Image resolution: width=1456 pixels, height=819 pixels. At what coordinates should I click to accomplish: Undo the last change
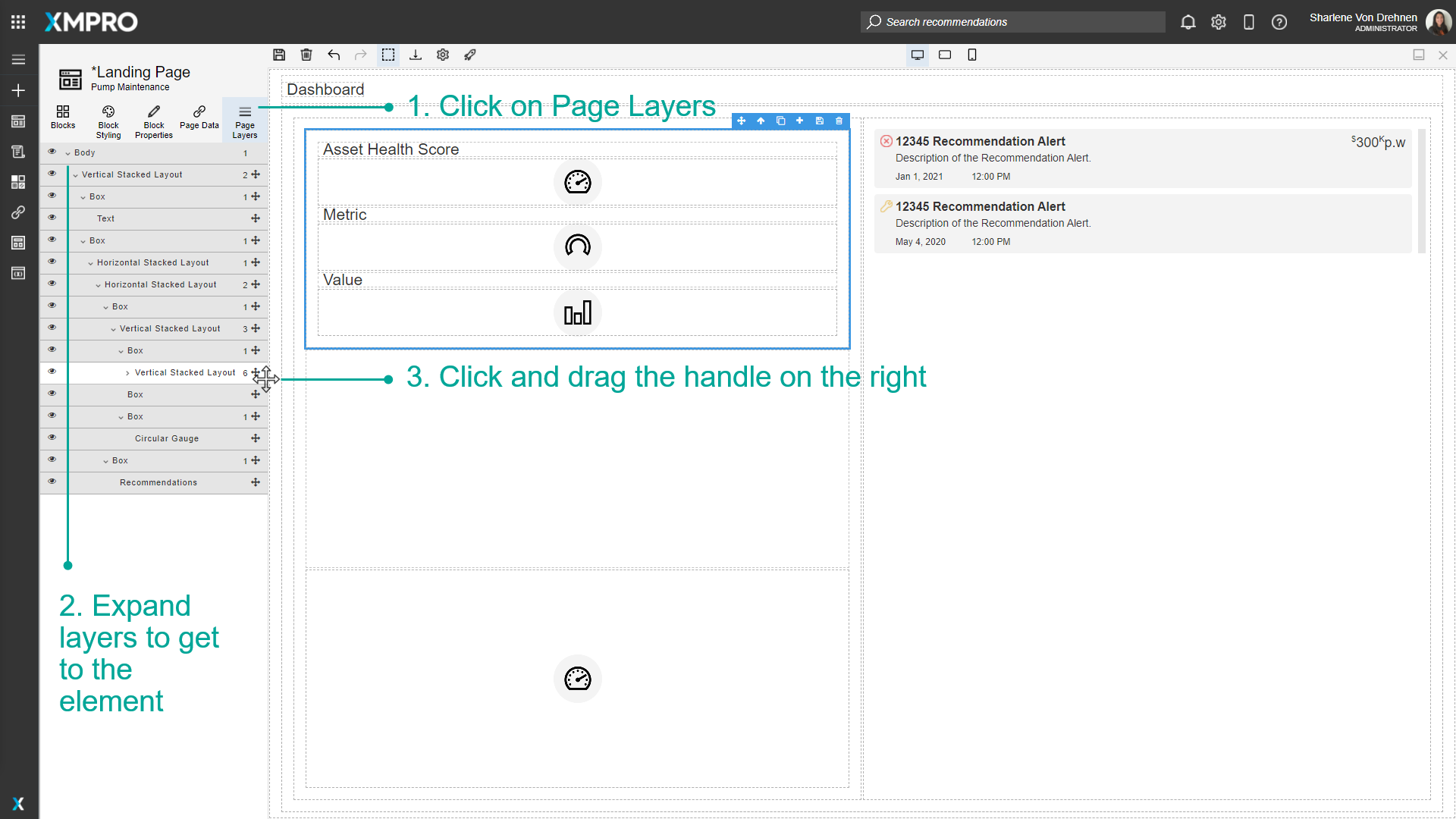click(x=334, y=55)
